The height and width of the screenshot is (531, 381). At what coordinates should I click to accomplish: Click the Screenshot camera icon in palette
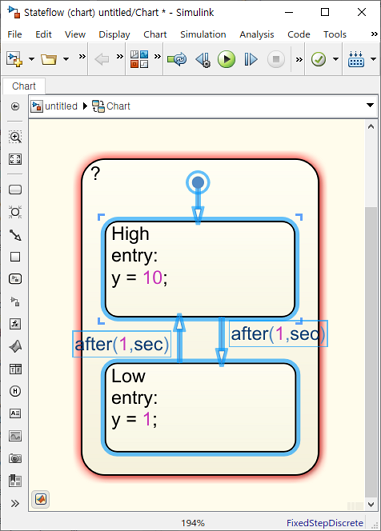(x=15, y=459)
